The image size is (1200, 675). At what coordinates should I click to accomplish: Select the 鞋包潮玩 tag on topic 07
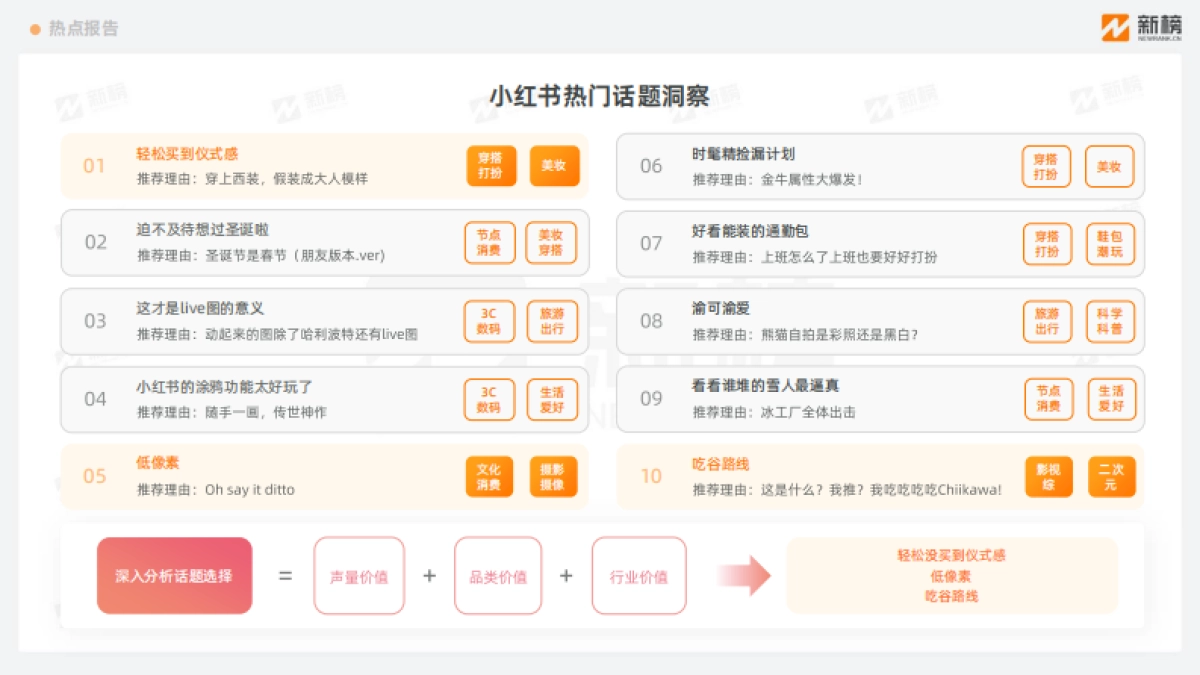[1110, 243]
